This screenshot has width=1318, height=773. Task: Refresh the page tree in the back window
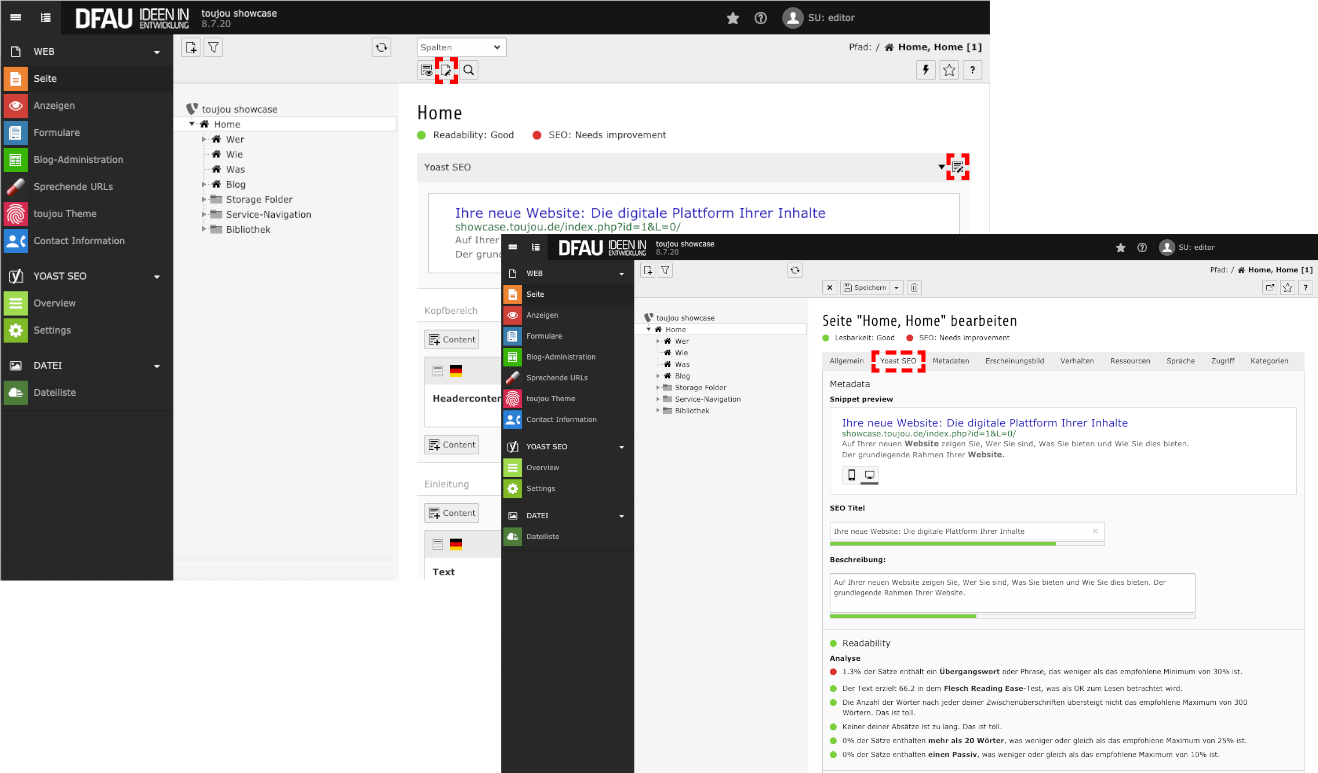(x=380, y=47)
